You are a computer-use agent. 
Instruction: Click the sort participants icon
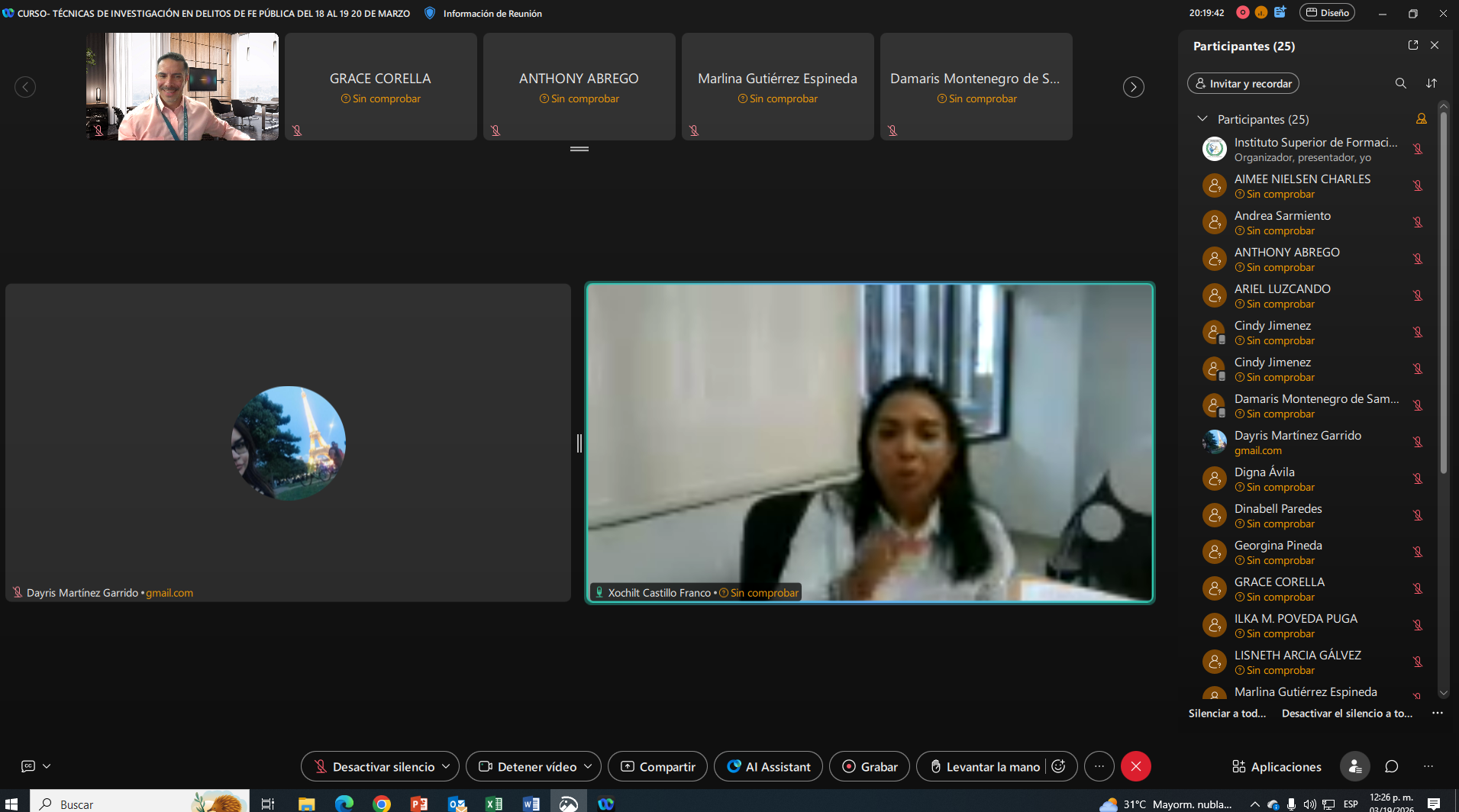click(x=1432, y=83)
